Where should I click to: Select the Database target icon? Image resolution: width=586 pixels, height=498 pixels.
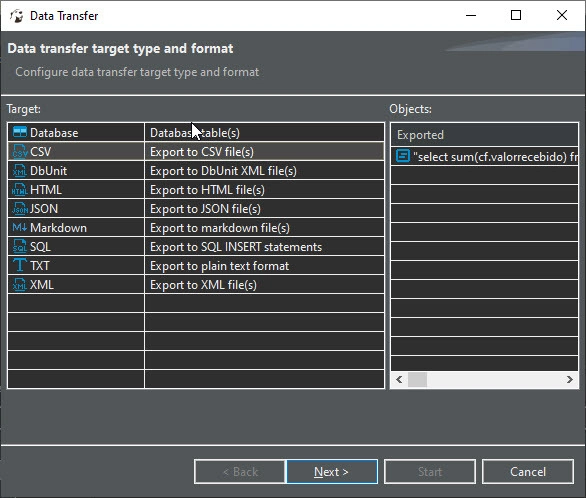[19, 132]
